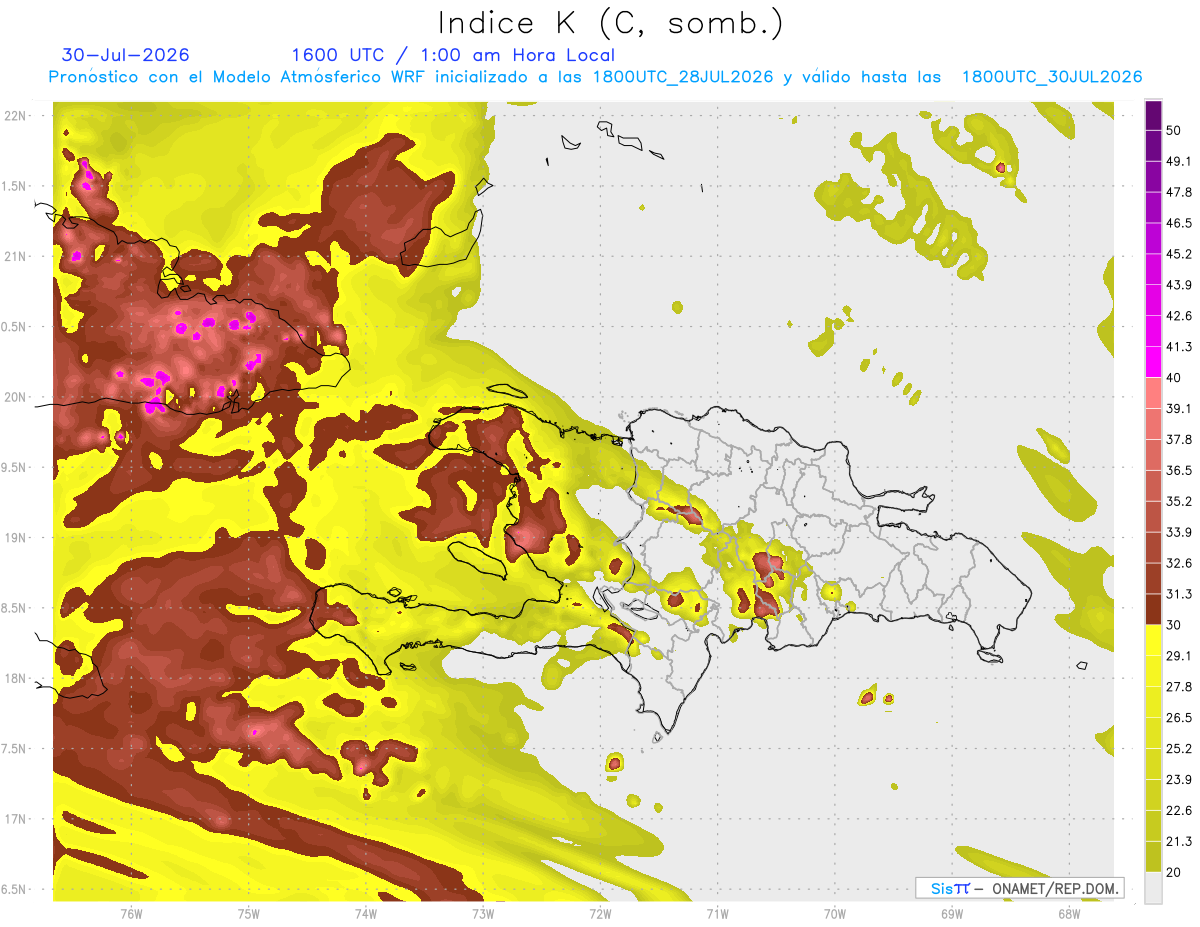Click the 17N latitude label
1200x927 pixels.
(16, 819)
